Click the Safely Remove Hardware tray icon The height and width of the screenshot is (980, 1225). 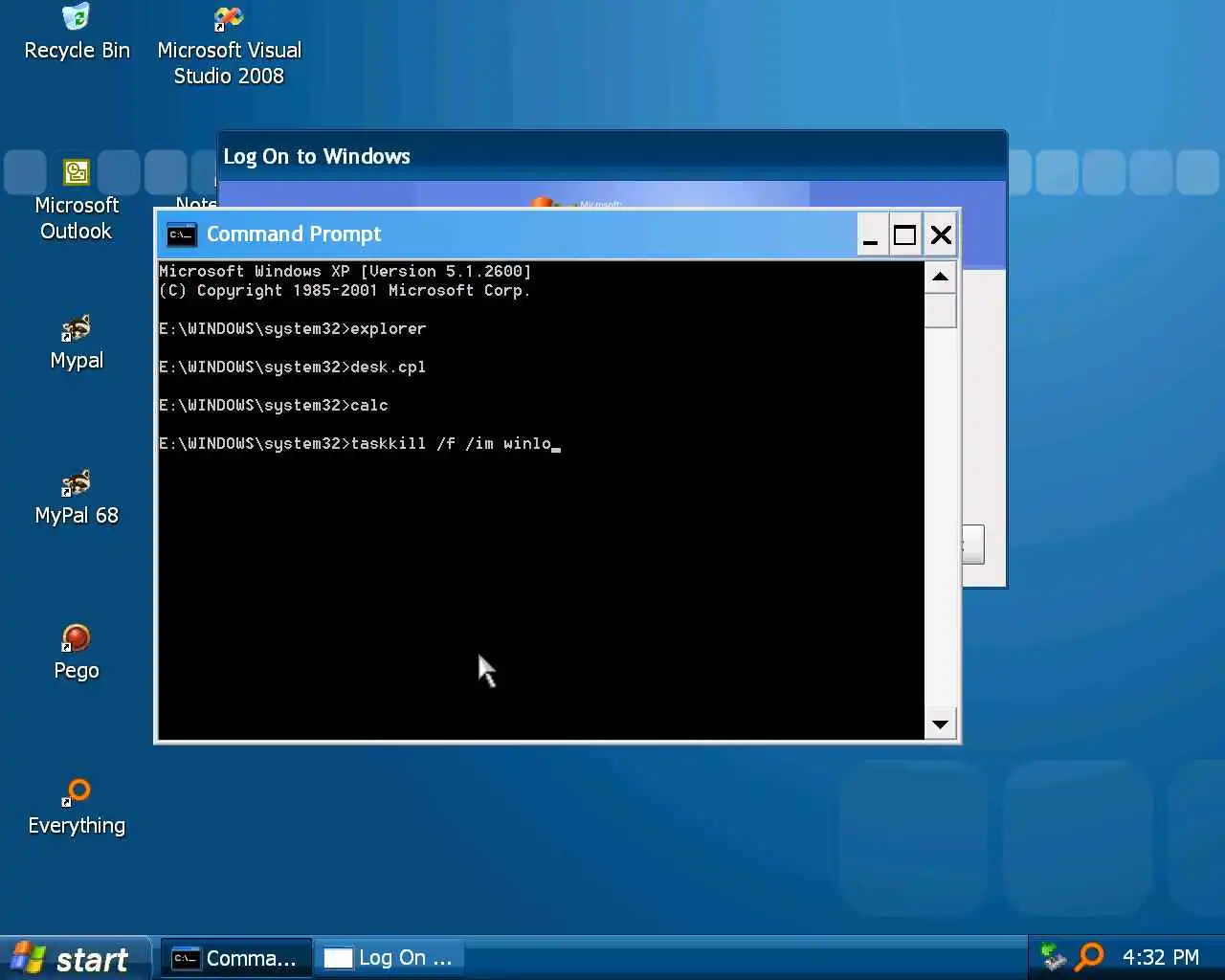point(1054,957)
